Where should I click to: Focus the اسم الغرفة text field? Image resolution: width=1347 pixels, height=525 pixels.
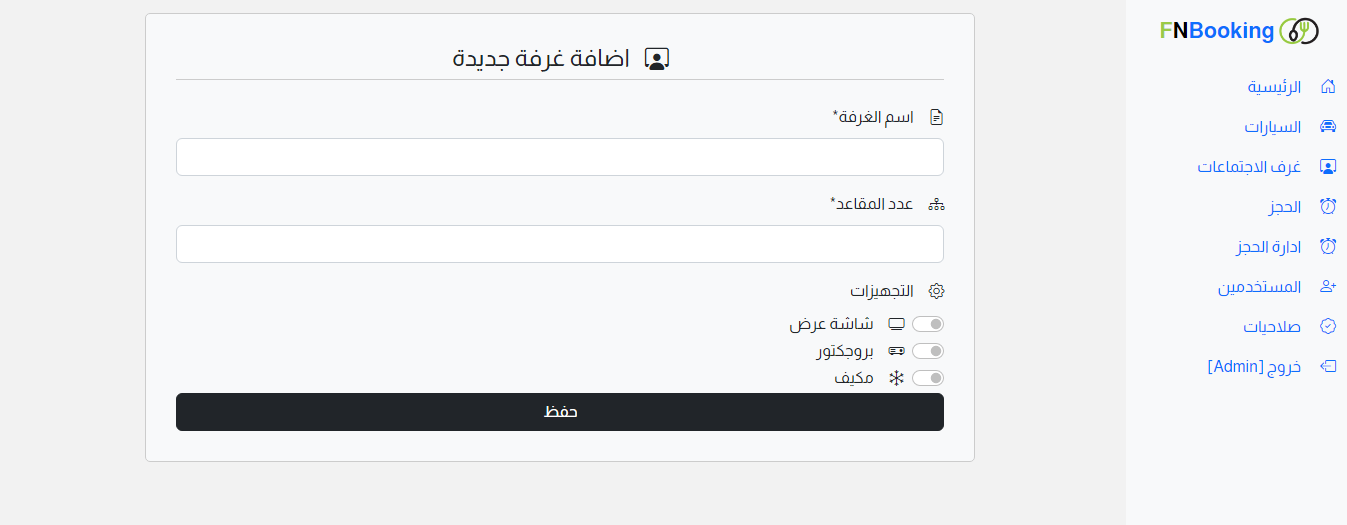[559, 157]
